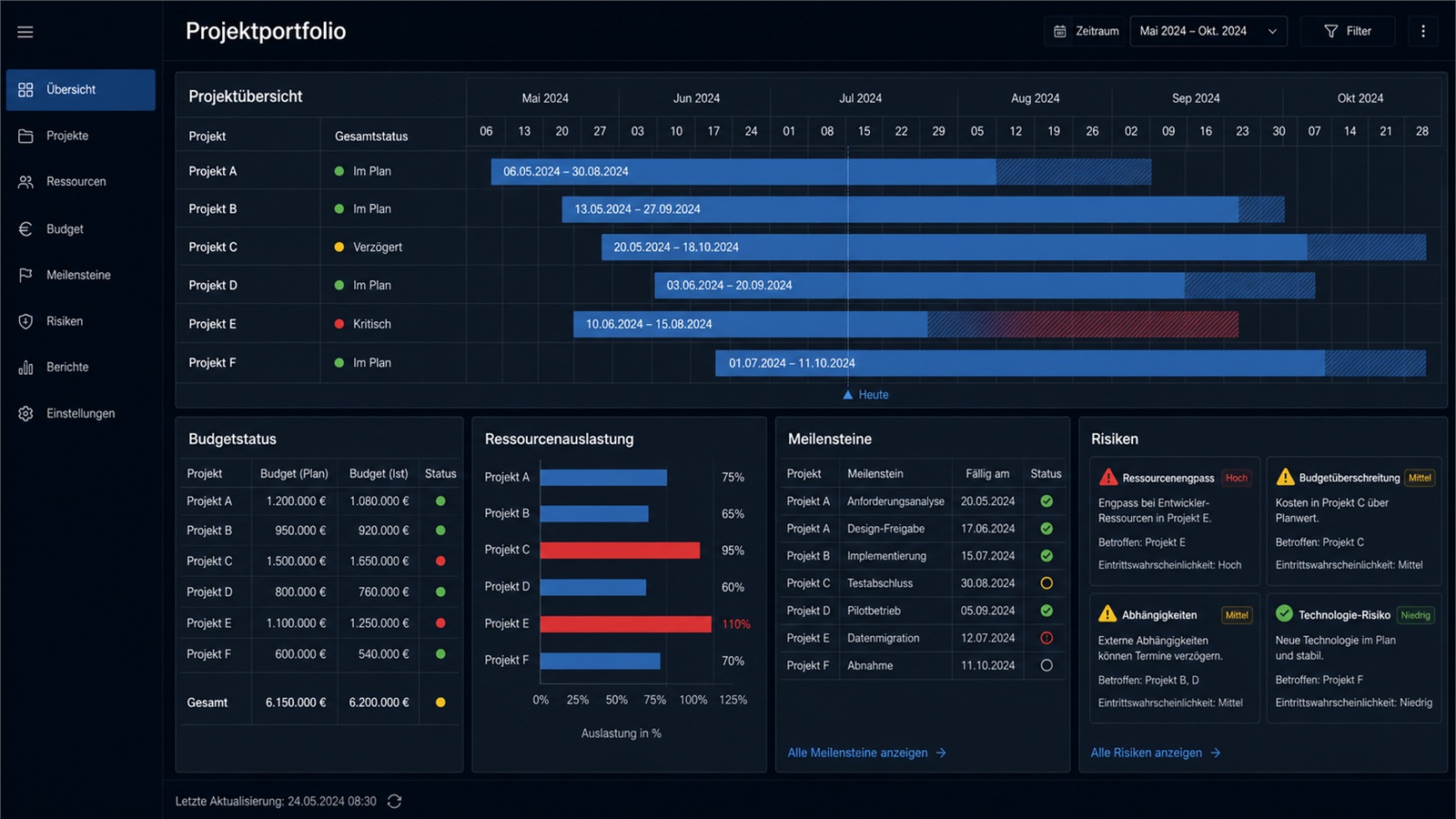Click the Verzögert status of Projekt C
This screenshot has height=819, width=1456.
click(x=369, y=248)
